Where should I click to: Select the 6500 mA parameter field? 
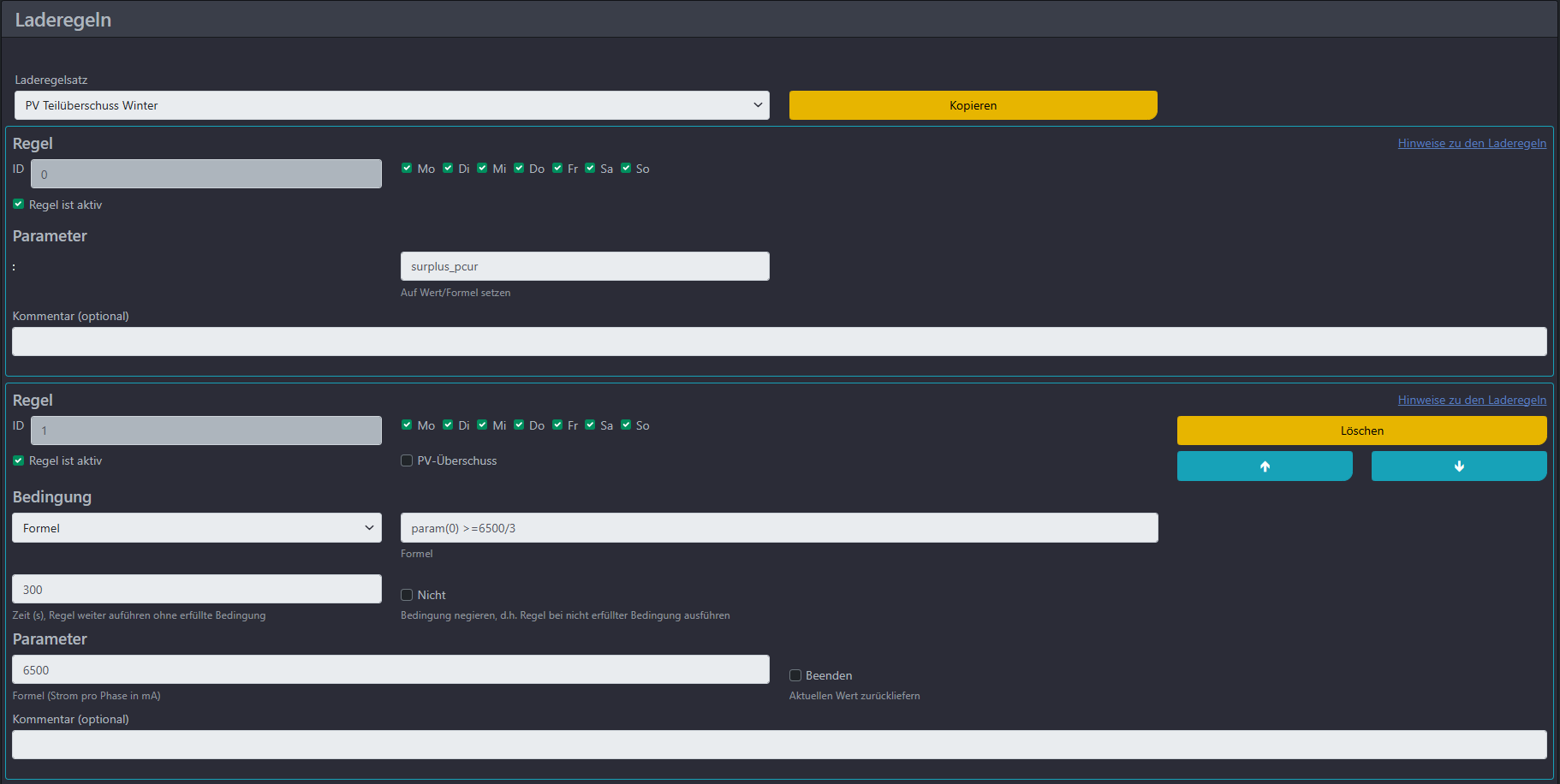[390, 669]
